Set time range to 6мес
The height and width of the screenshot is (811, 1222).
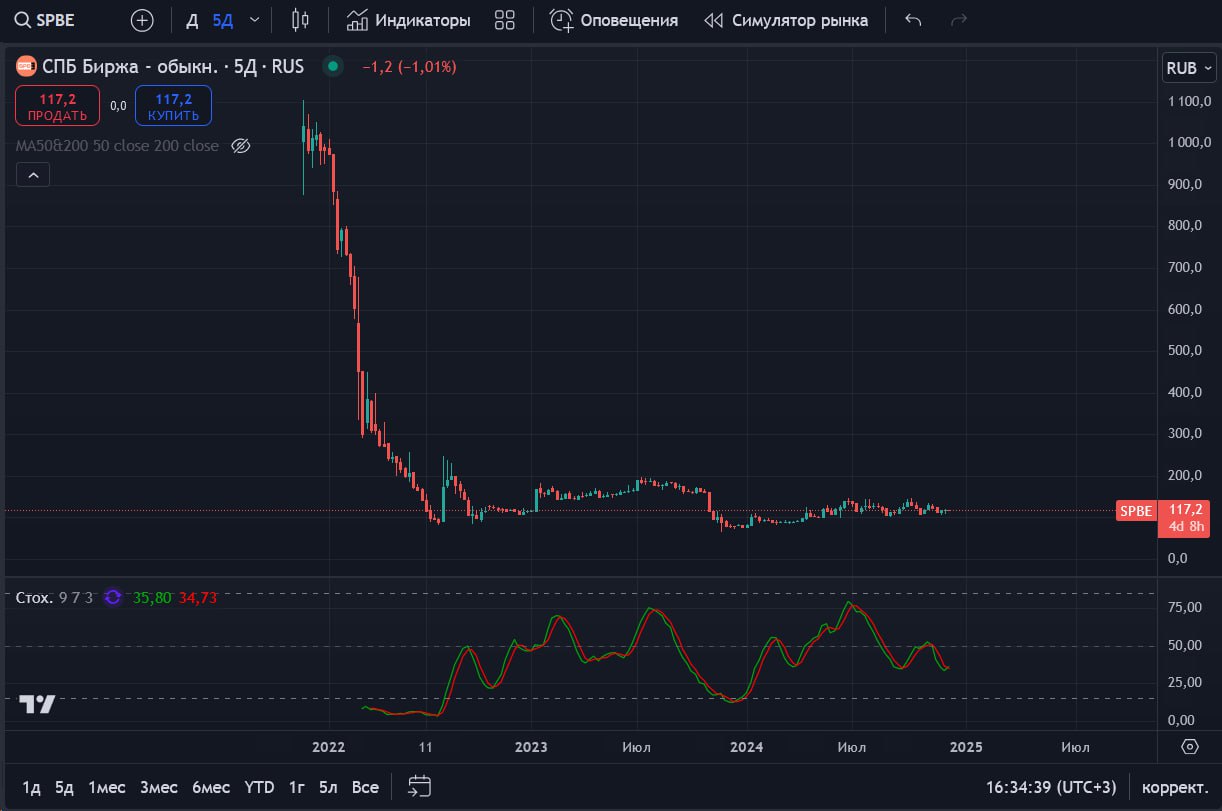[x=211, y=787]
